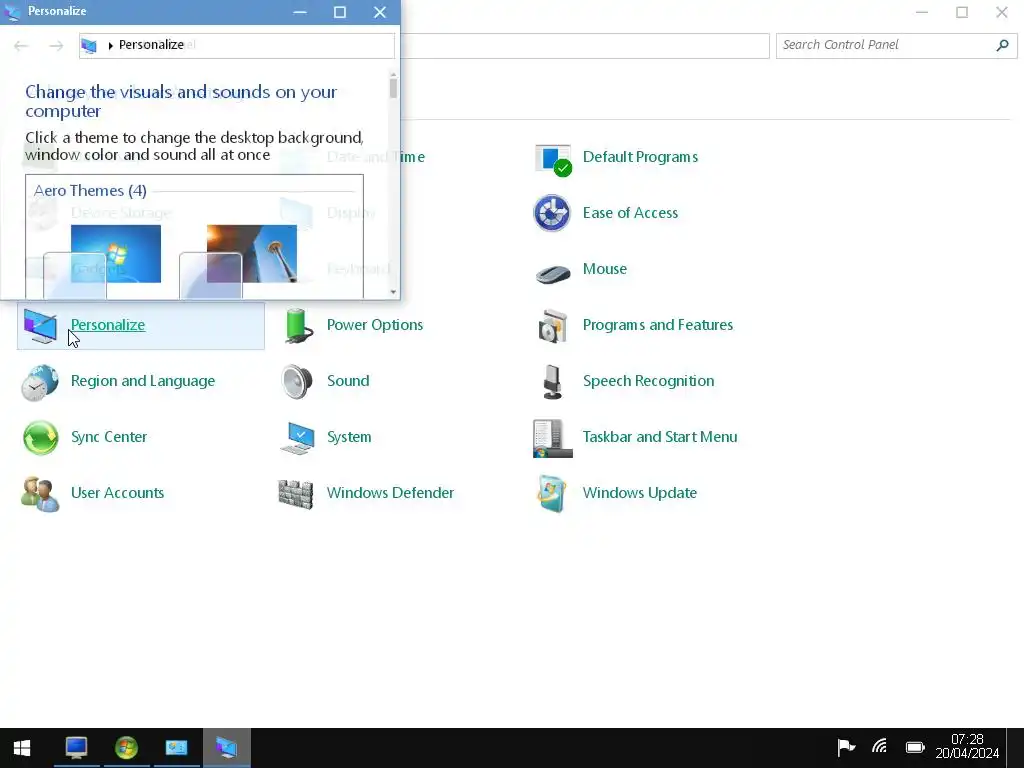Open the third taskbar app icon
This screenshot has width=1024, height=768.
pos(176,748)
